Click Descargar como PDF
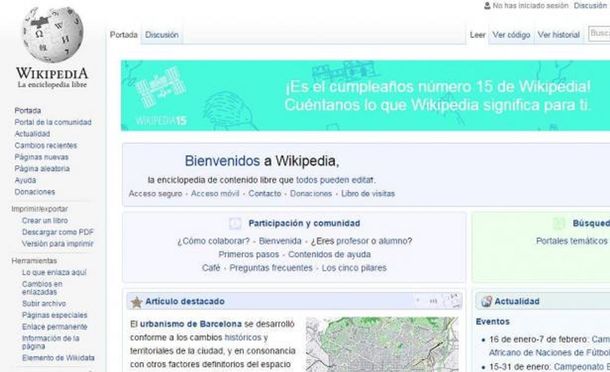 pyautogui.click(x=58, y=232)
